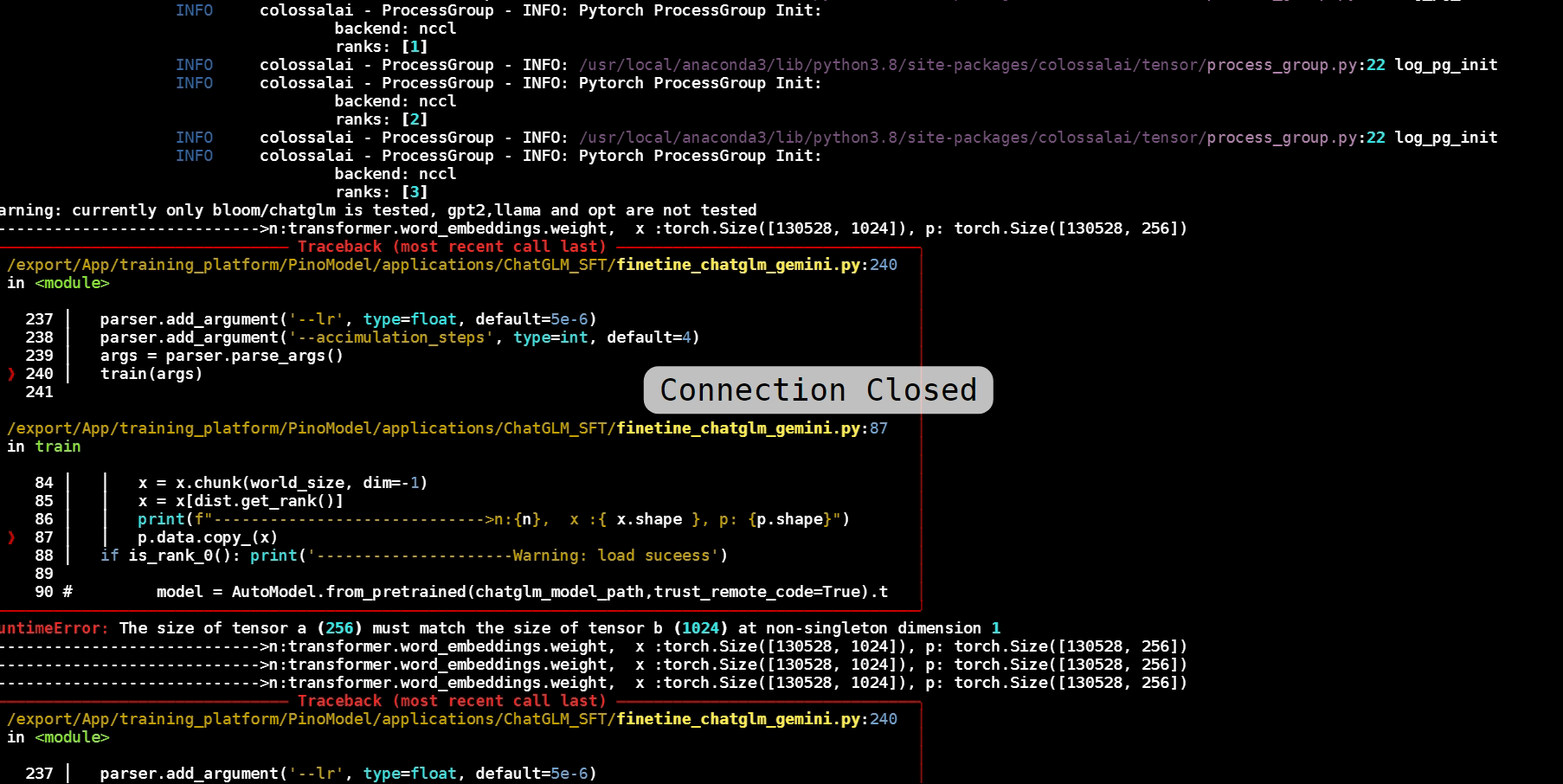
Task: Click the red error arrow beside line 87
Action: (x=10, y=537)
